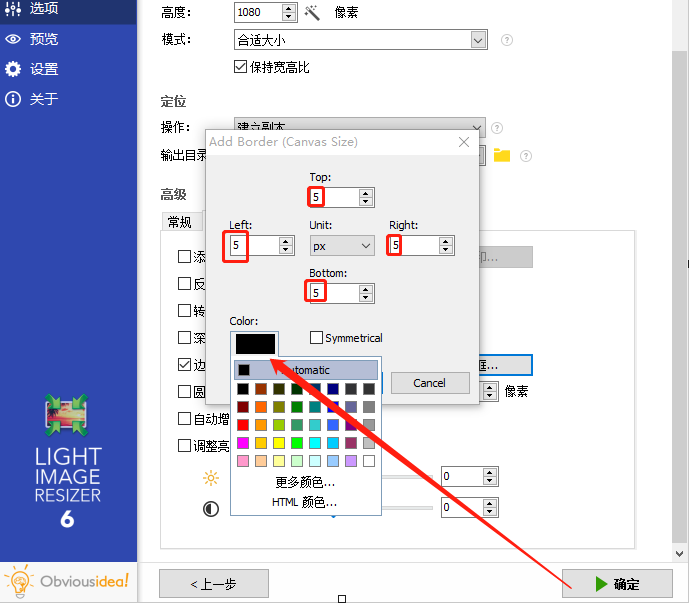
Task: Uncheck the checkbox beginning with 边
Action: pyautogui.click(x=184, y=364)
